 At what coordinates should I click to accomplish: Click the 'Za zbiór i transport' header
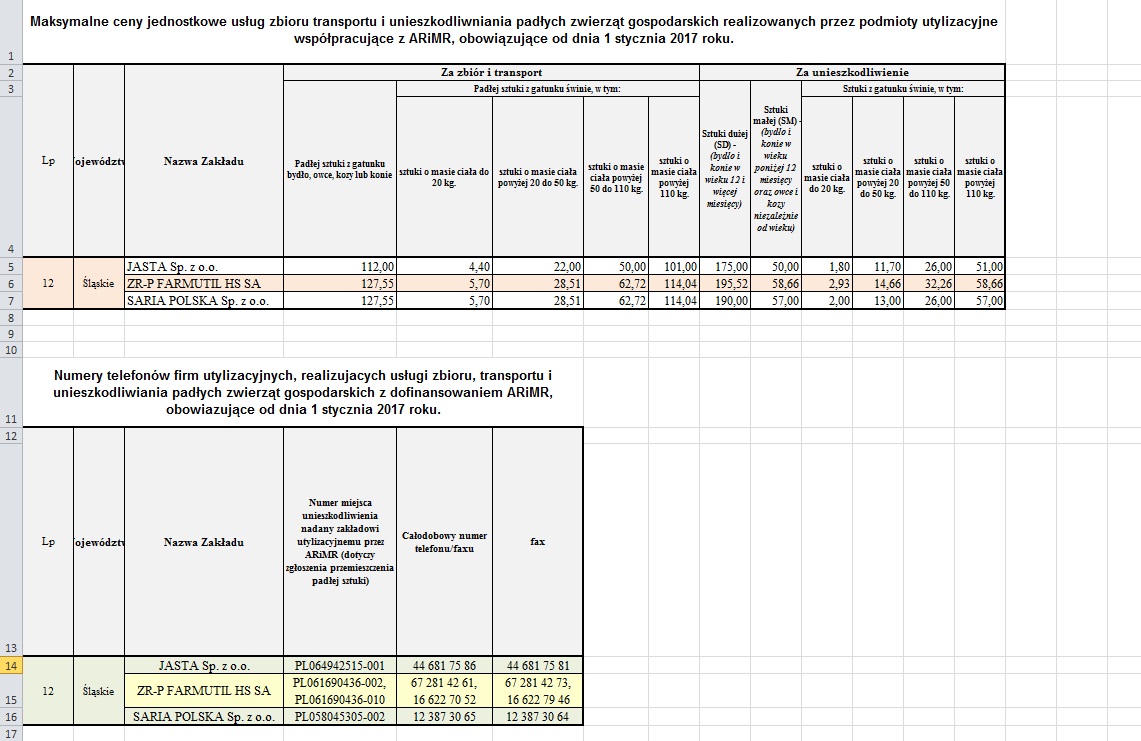491,72
